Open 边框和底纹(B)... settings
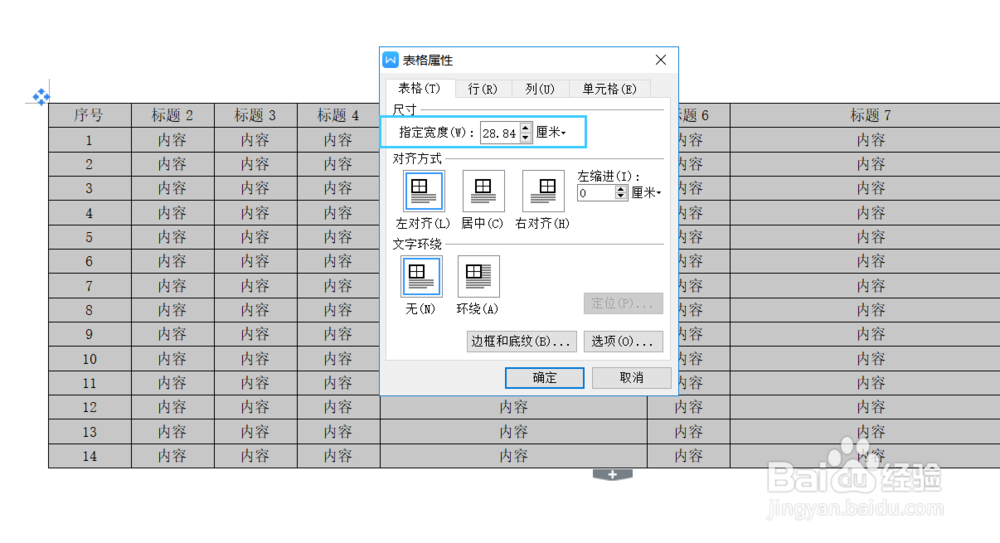Image resolution: width=1000 pixels, height=543 pixels. tap(522, 341)
